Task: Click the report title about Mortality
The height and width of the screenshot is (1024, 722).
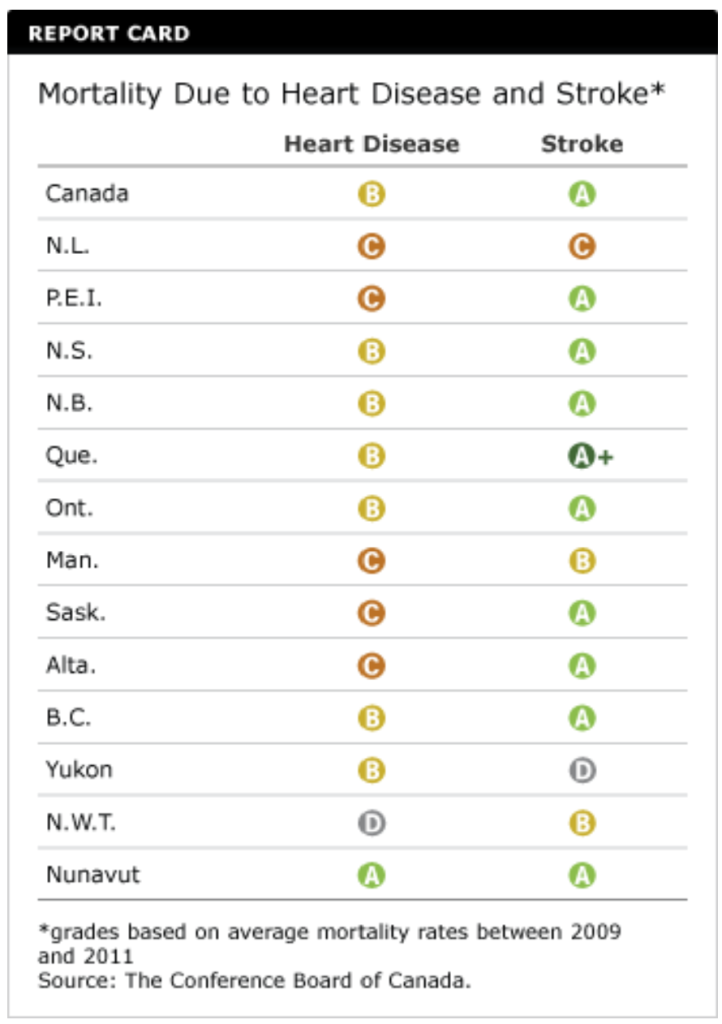Action: [x=351, y=95]
